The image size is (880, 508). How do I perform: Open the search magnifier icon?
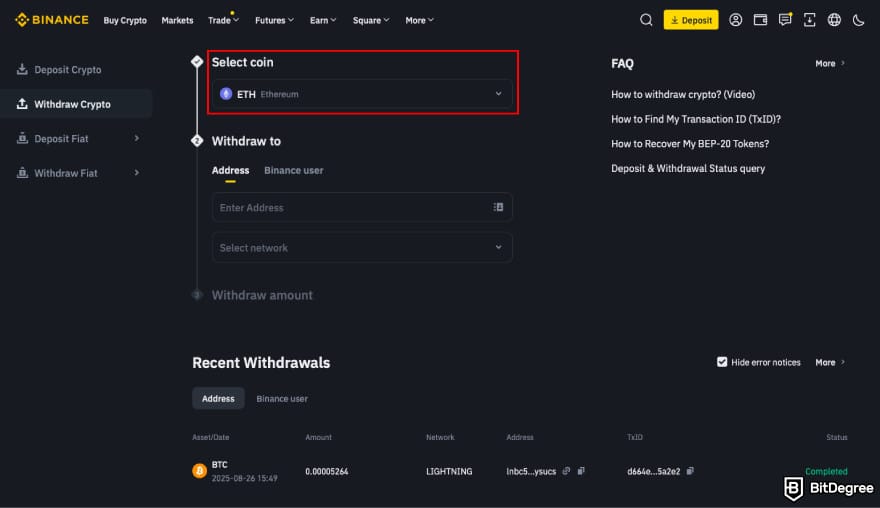646,20
